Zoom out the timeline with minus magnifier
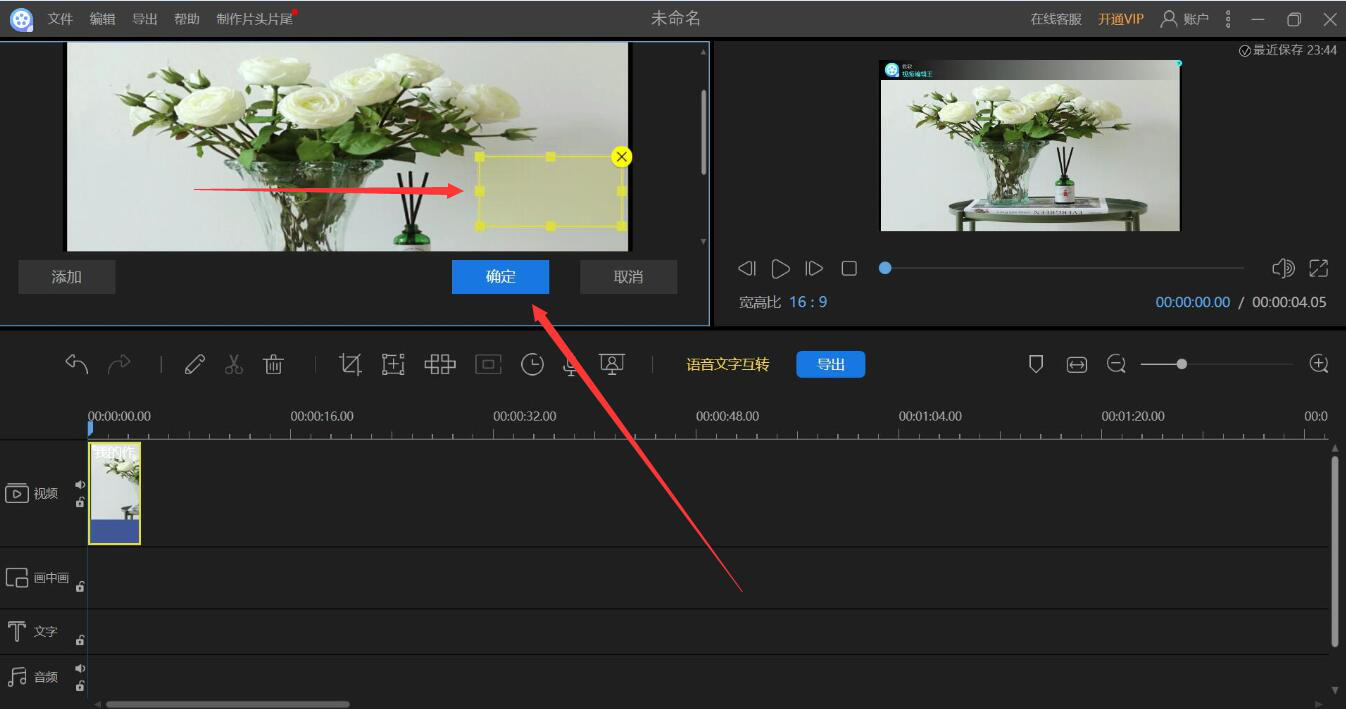This screenshot has width=1346, height=709. click(1117, 364)
